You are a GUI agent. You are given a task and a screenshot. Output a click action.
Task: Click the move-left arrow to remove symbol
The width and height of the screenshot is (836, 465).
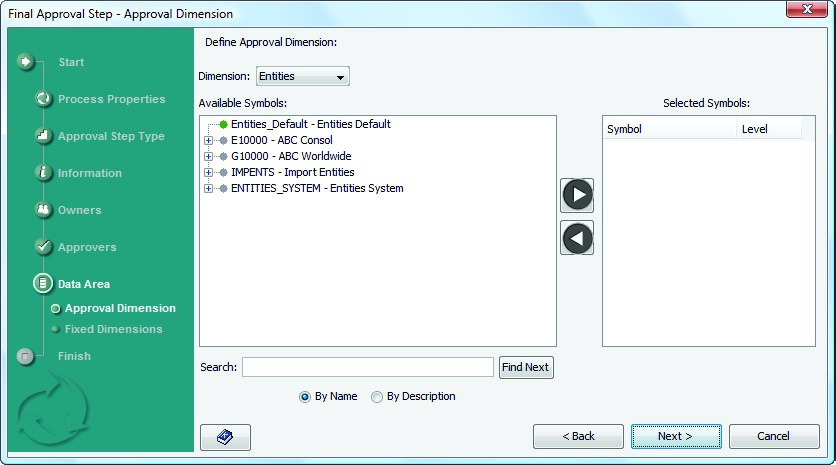[x=577, y=238]
